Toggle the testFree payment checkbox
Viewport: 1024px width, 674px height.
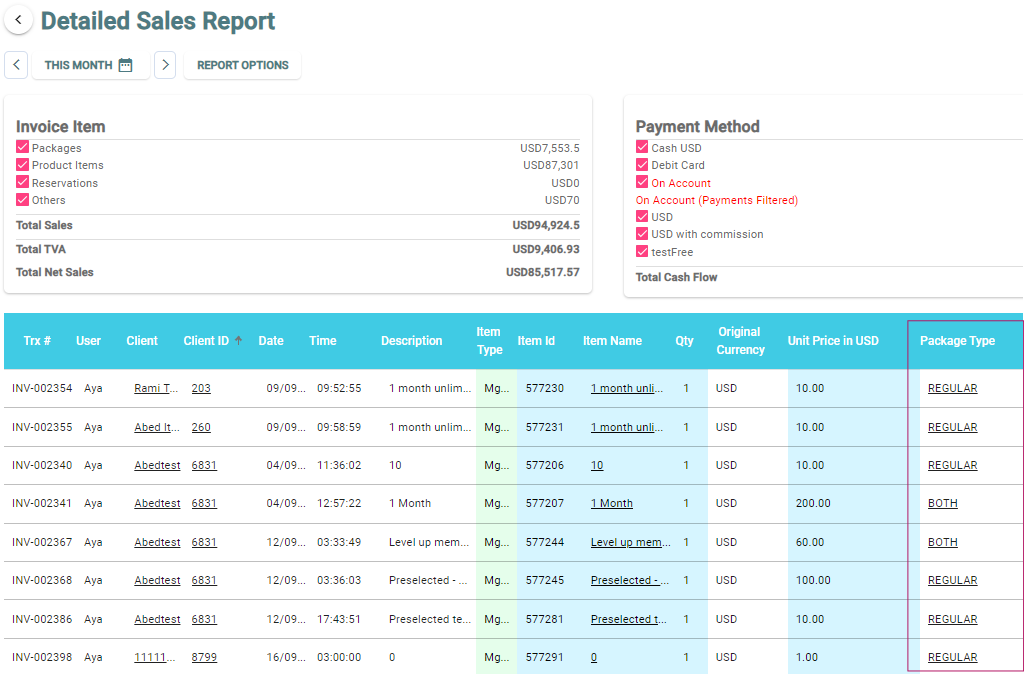[643, 251]
